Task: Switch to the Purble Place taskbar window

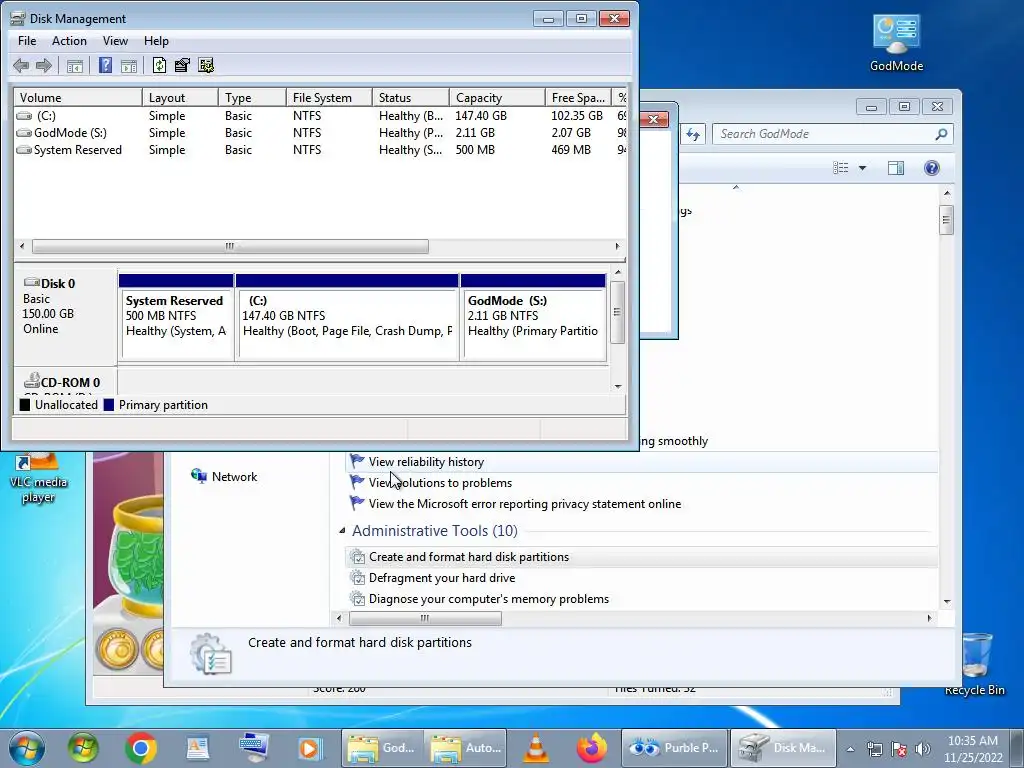Action: [674, 748]
